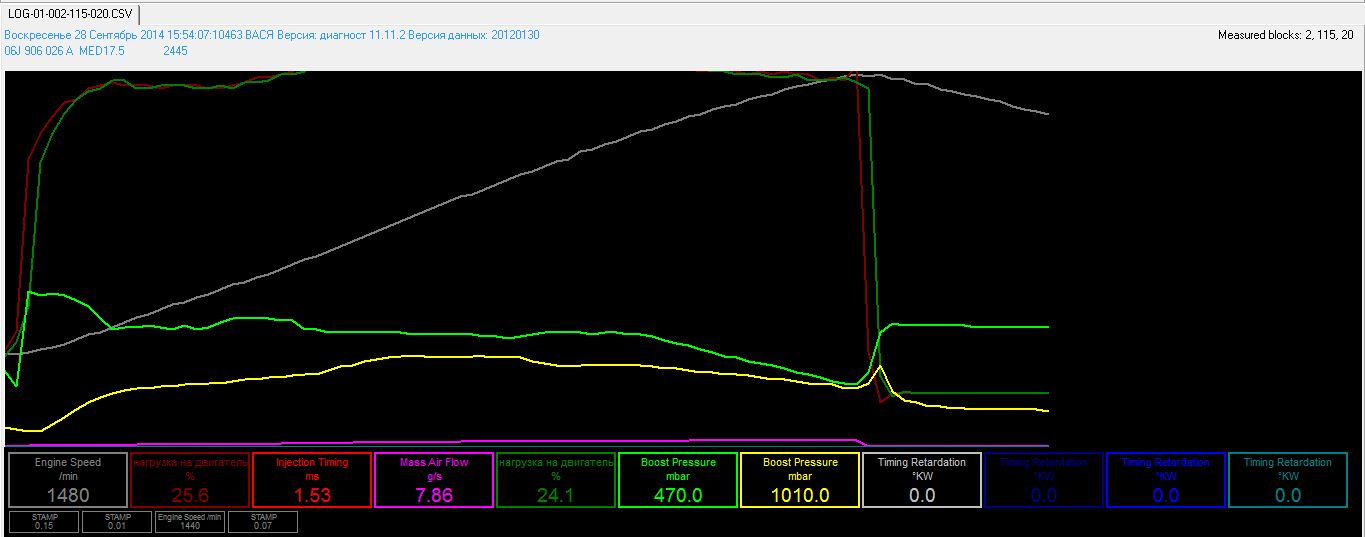1365x537 pixels.
Task: Select the yellow Boost Pressure 1010.0 box
Action: [800, 480]
